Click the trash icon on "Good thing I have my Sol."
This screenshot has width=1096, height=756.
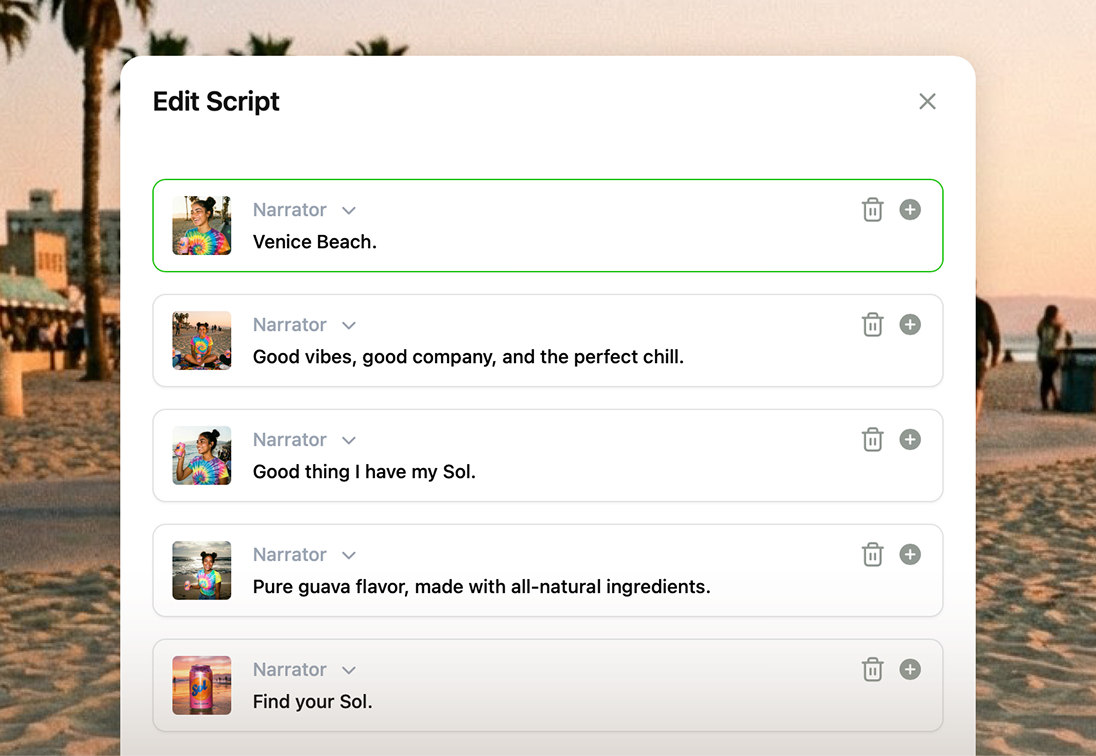(x=872, y=440)
